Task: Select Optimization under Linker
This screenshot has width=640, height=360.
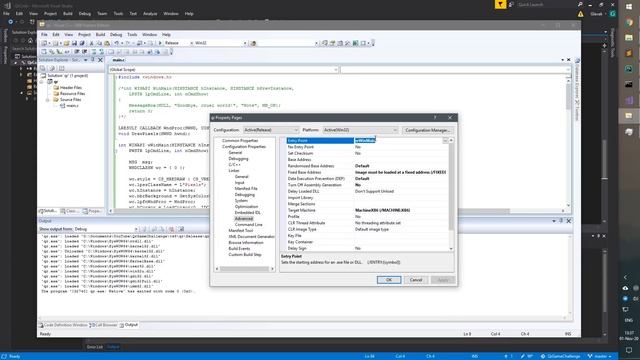Action: point(246,207)
